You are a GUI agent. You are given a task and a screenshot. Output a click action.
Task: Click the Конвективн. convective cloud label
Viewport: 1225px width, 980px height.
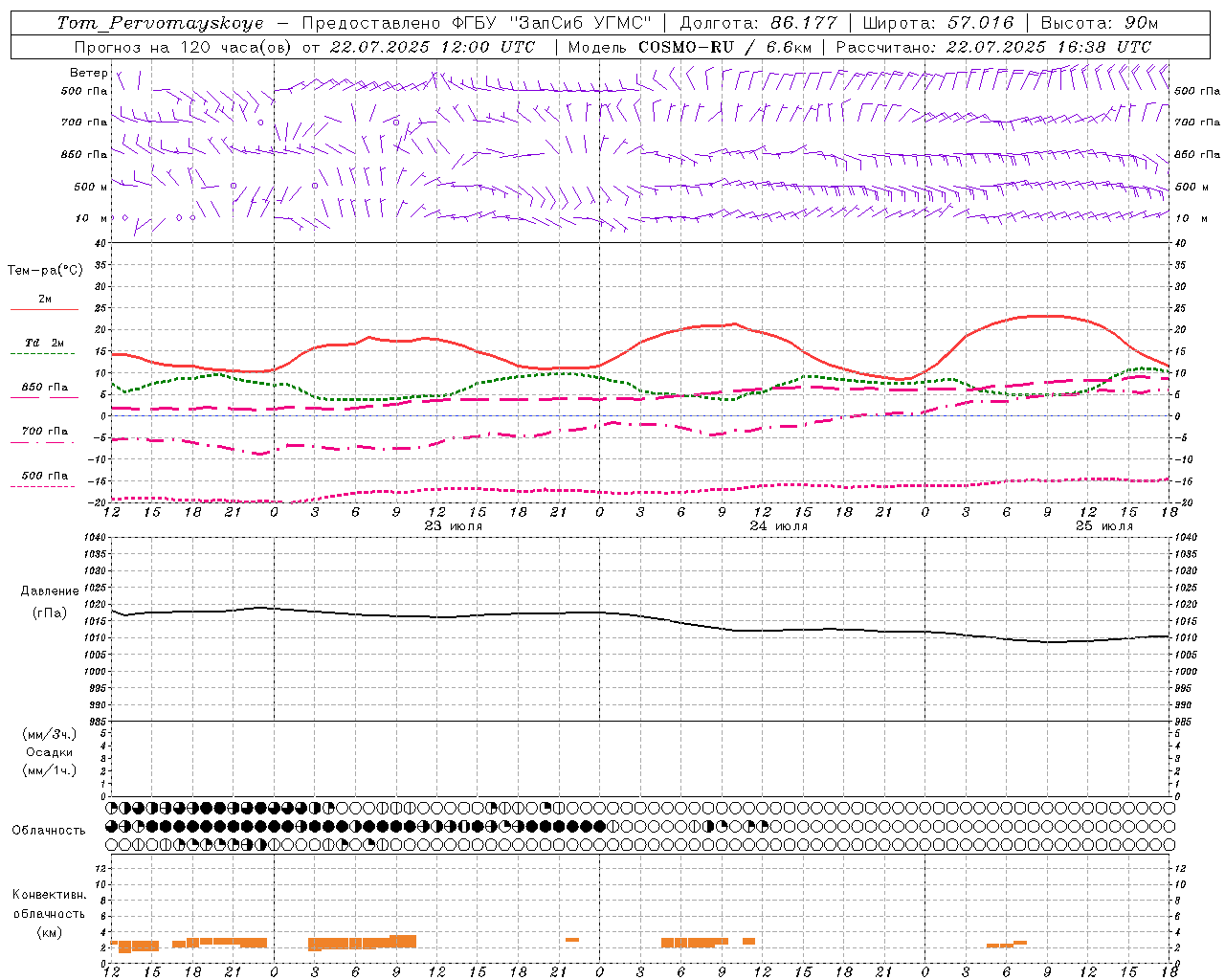coord(49,895)
